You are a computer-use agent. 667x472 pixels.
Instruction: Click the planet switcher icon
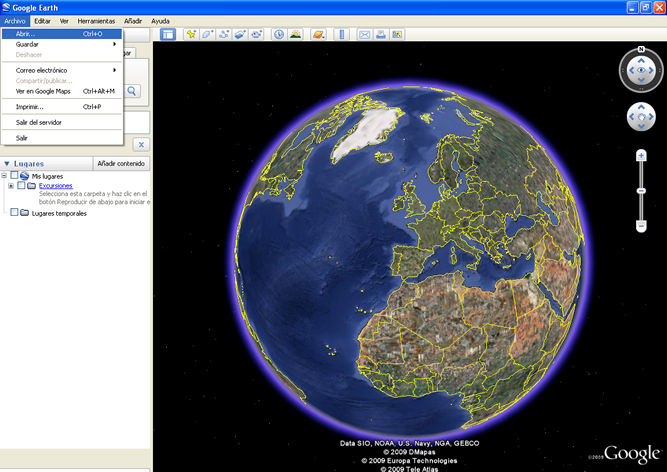[318, 34]
